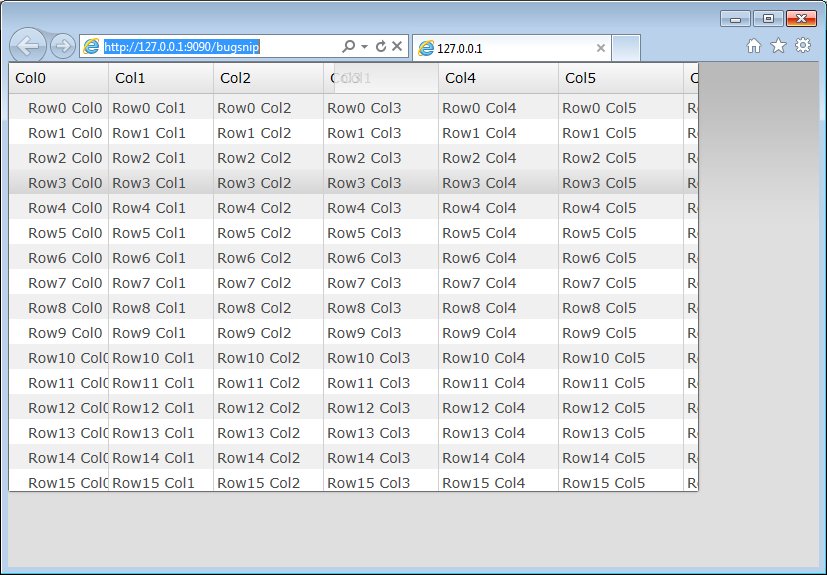The height and width of the screenshot is (575, 827).
Task: Open the Tools gear icon
Action: (x=802, y=45)
